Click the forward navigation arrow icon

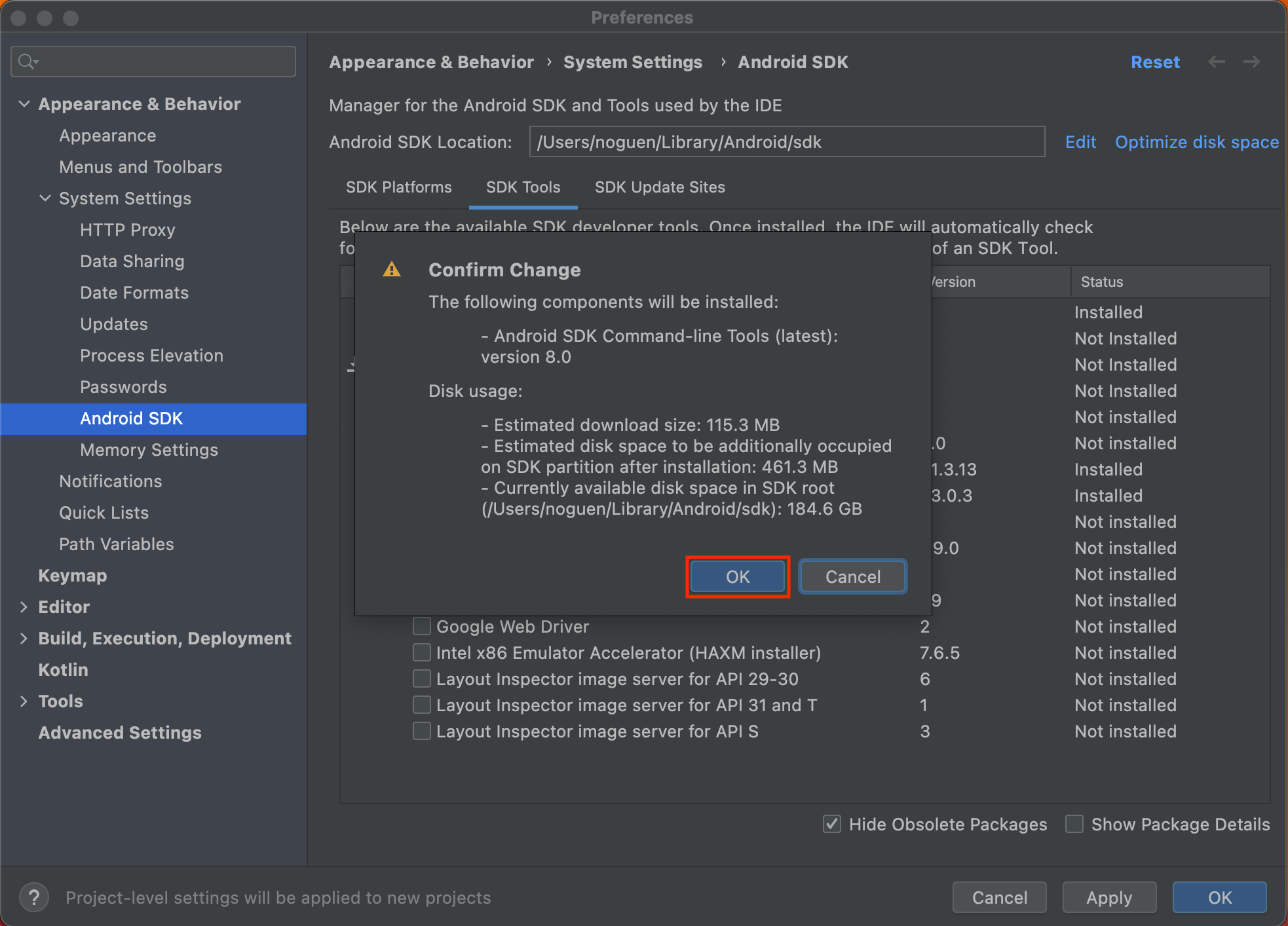pyautogui.click(x=1252, y=62)
